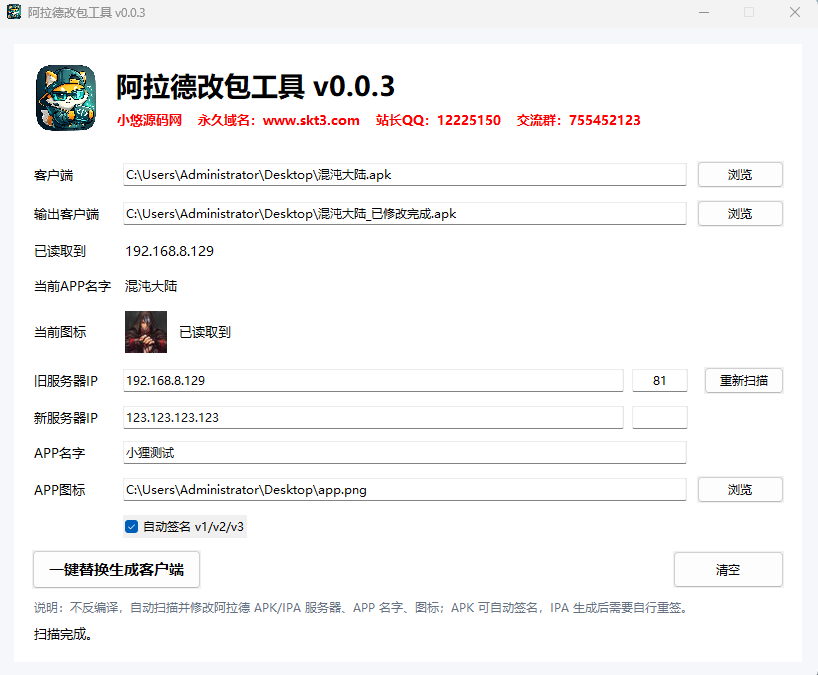Viewport: 818px width, 675px height.
Task: Focus the 客户端 file path field
Action: (x=405, y=175)
